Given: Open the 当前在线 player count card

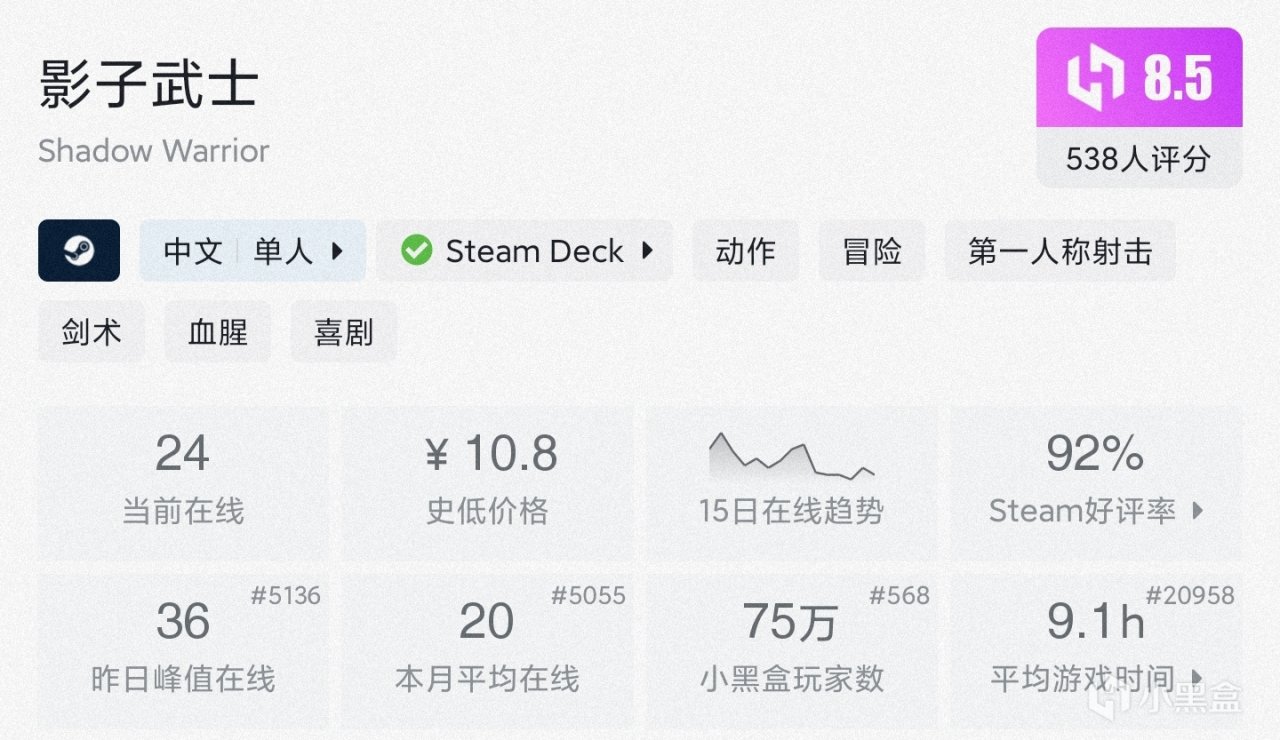Looking at the screenshot, I should click(182, 480).
